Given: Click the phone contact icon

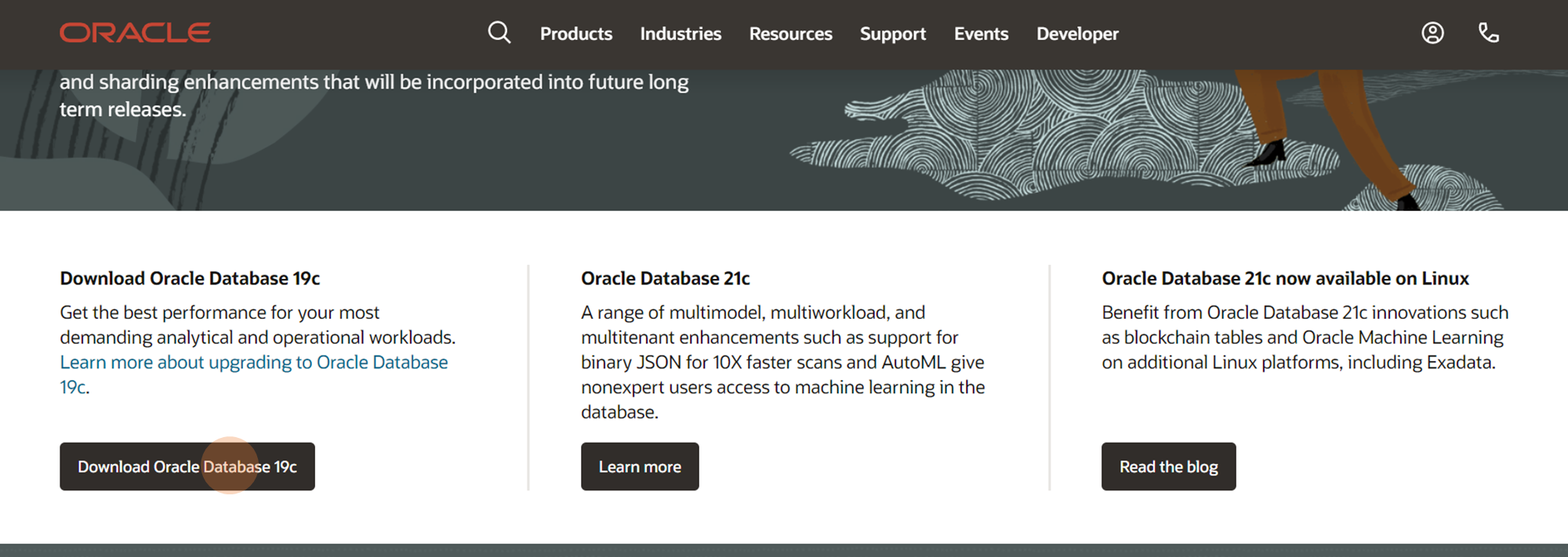Looking at the screenshot, I should point(1488,33).
